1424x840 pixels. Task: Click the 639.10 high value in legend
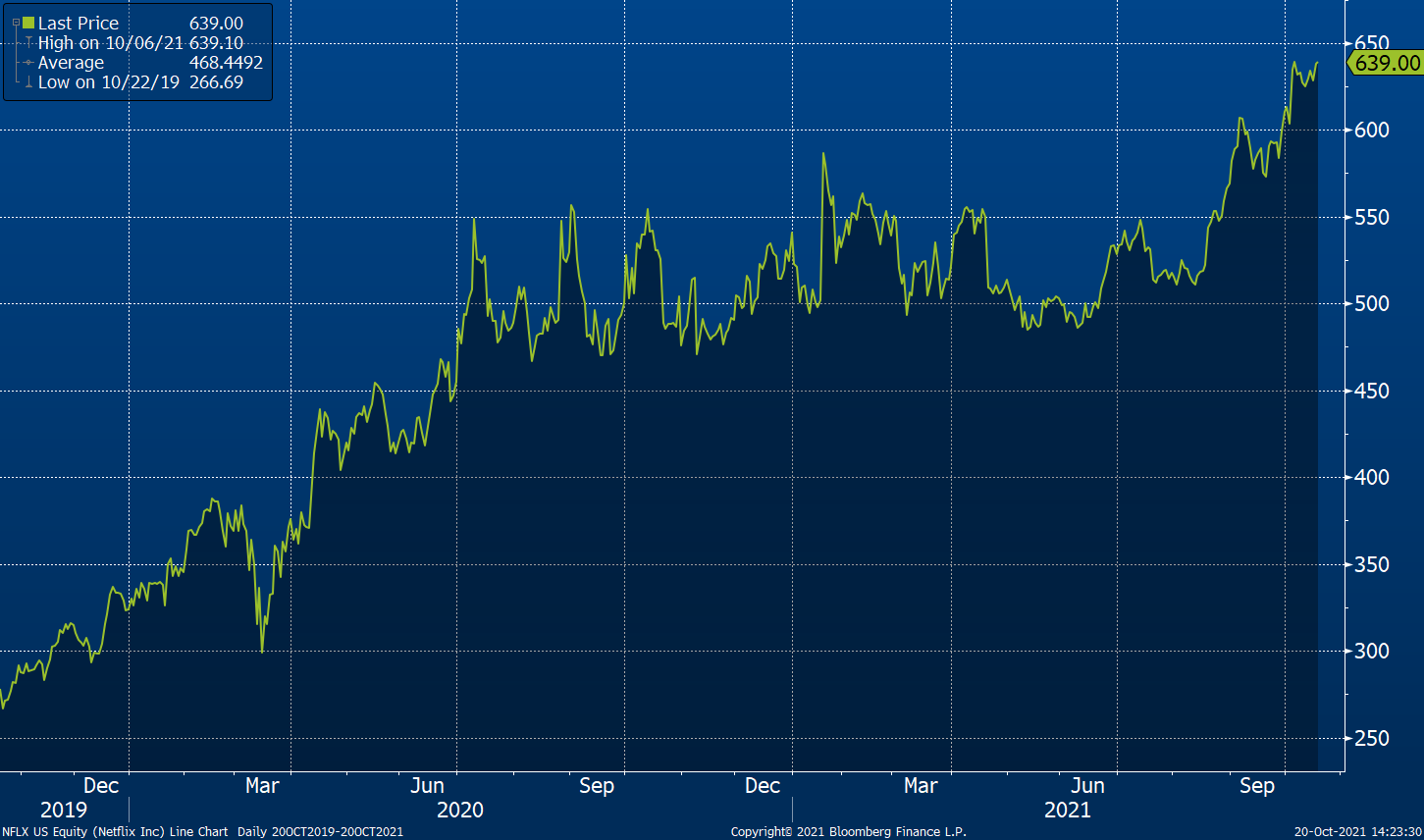click(x=216, y=43)
